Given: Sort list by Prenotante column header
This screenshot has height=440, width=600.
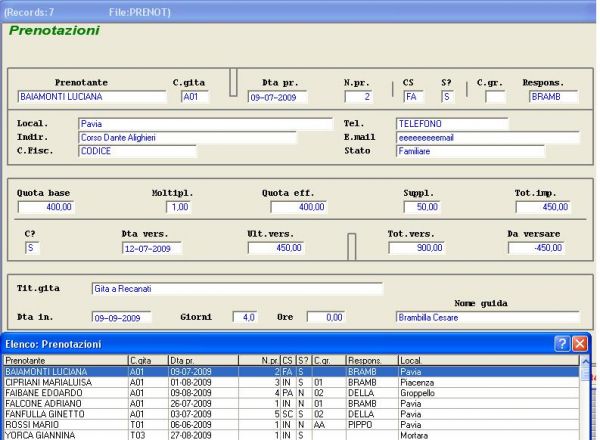Looking at the screenshot, I should tap(66, 360).
